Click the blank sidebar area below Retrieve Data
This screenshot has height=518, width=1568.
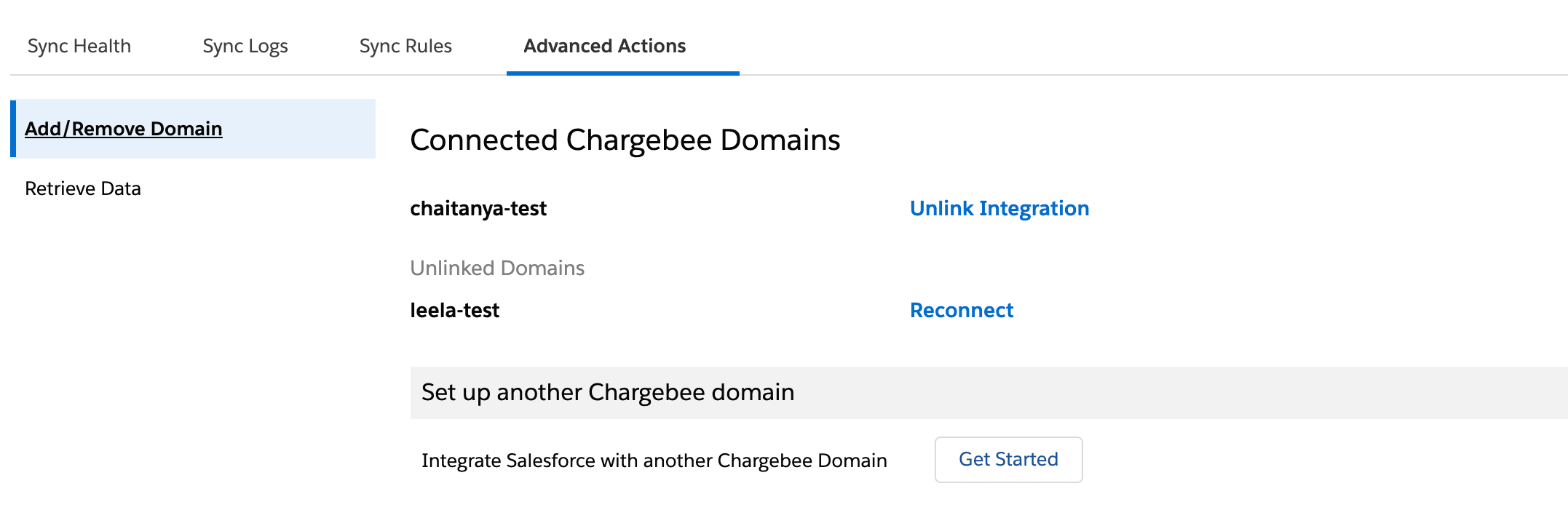pyautogui.click(x=189, y=327)
